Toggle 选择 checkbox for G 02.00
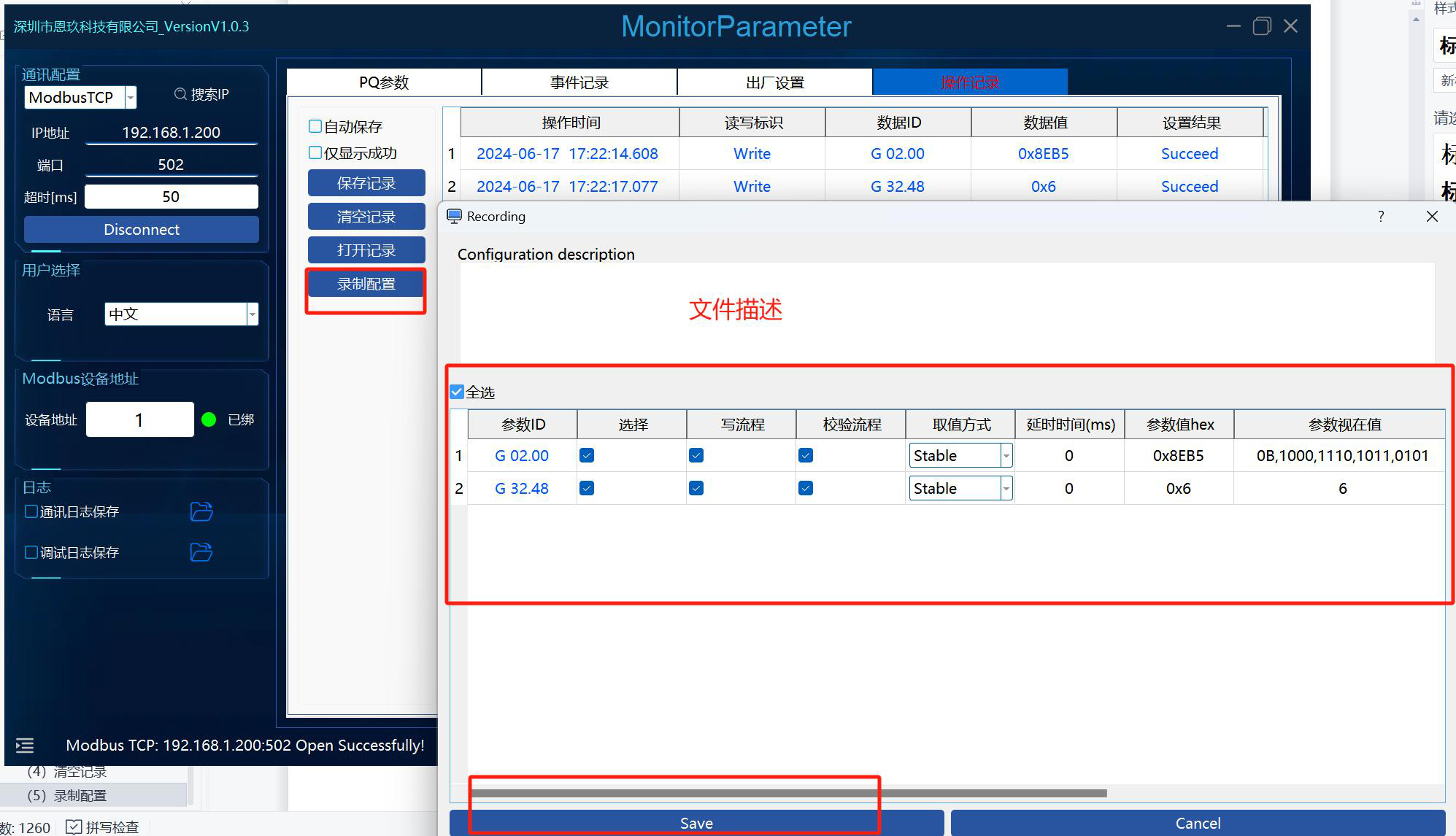 pyautogui.click(x=587, y=455)
